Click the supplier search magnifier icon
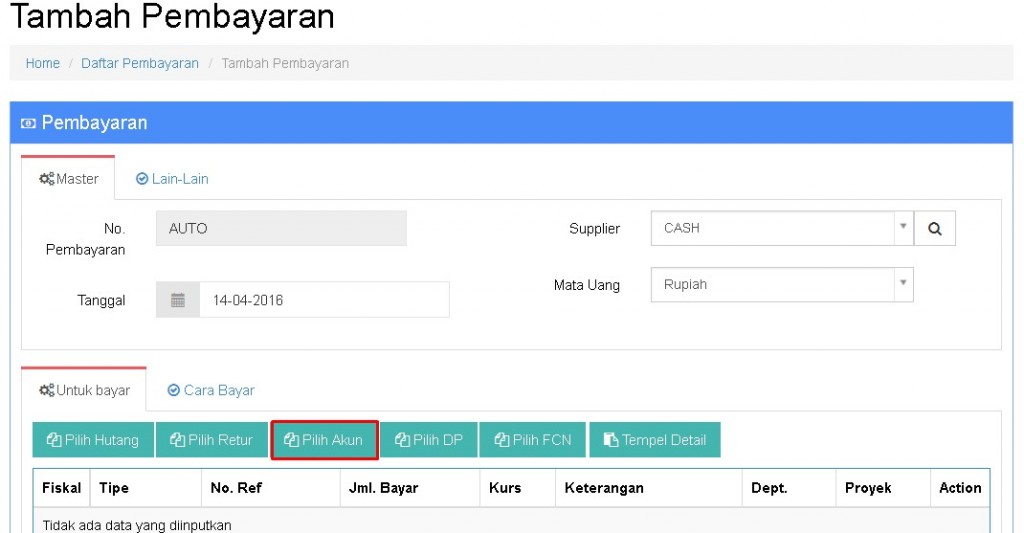This screenshot has width=1024, height=533. (935, 229)
